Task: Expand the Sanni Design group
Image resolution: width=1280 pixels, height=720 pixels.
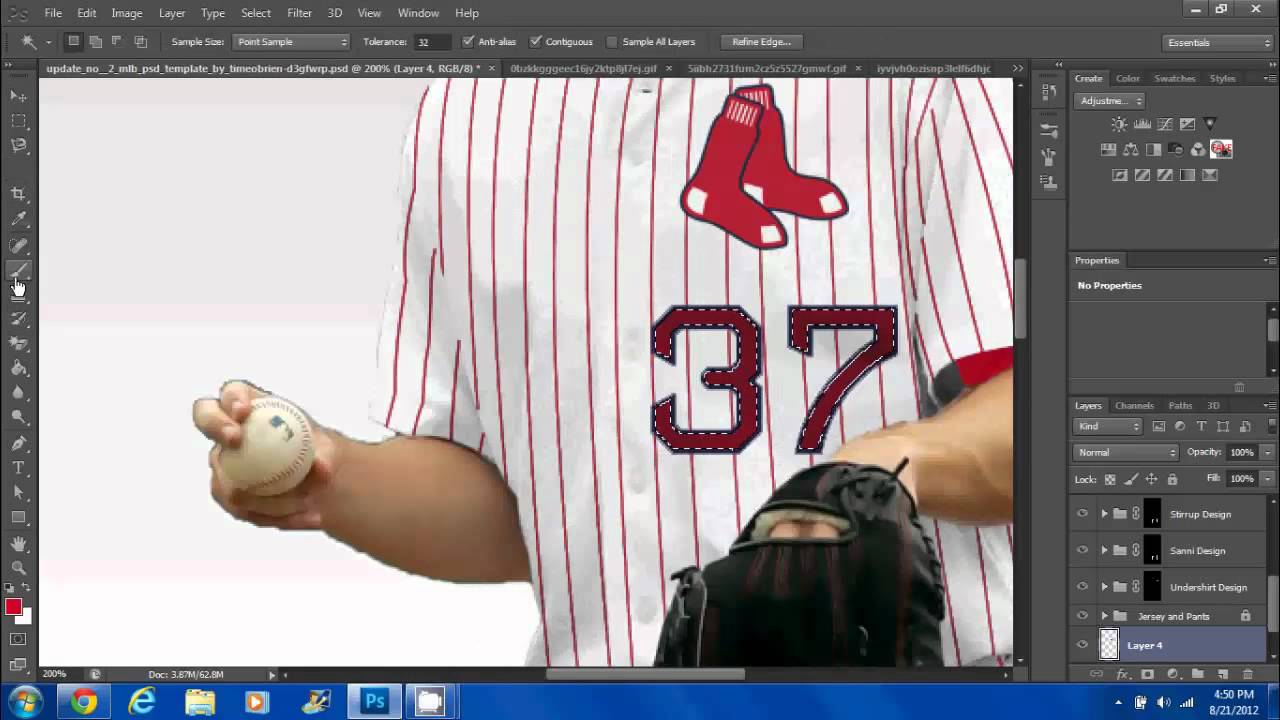Action: tap(1104, 550)
